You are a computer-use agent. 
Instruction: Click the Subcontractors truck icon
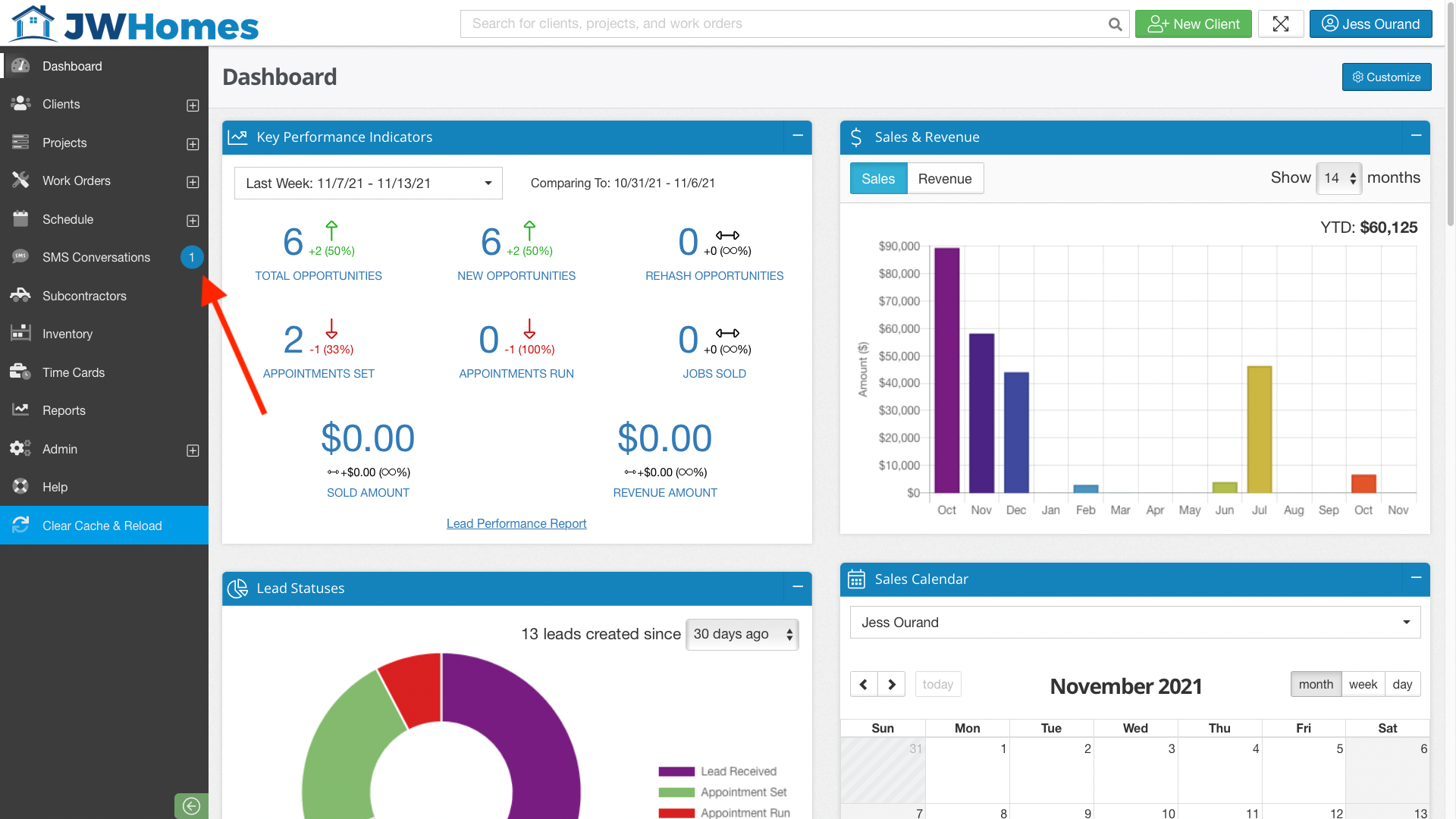tap(20, 295)
